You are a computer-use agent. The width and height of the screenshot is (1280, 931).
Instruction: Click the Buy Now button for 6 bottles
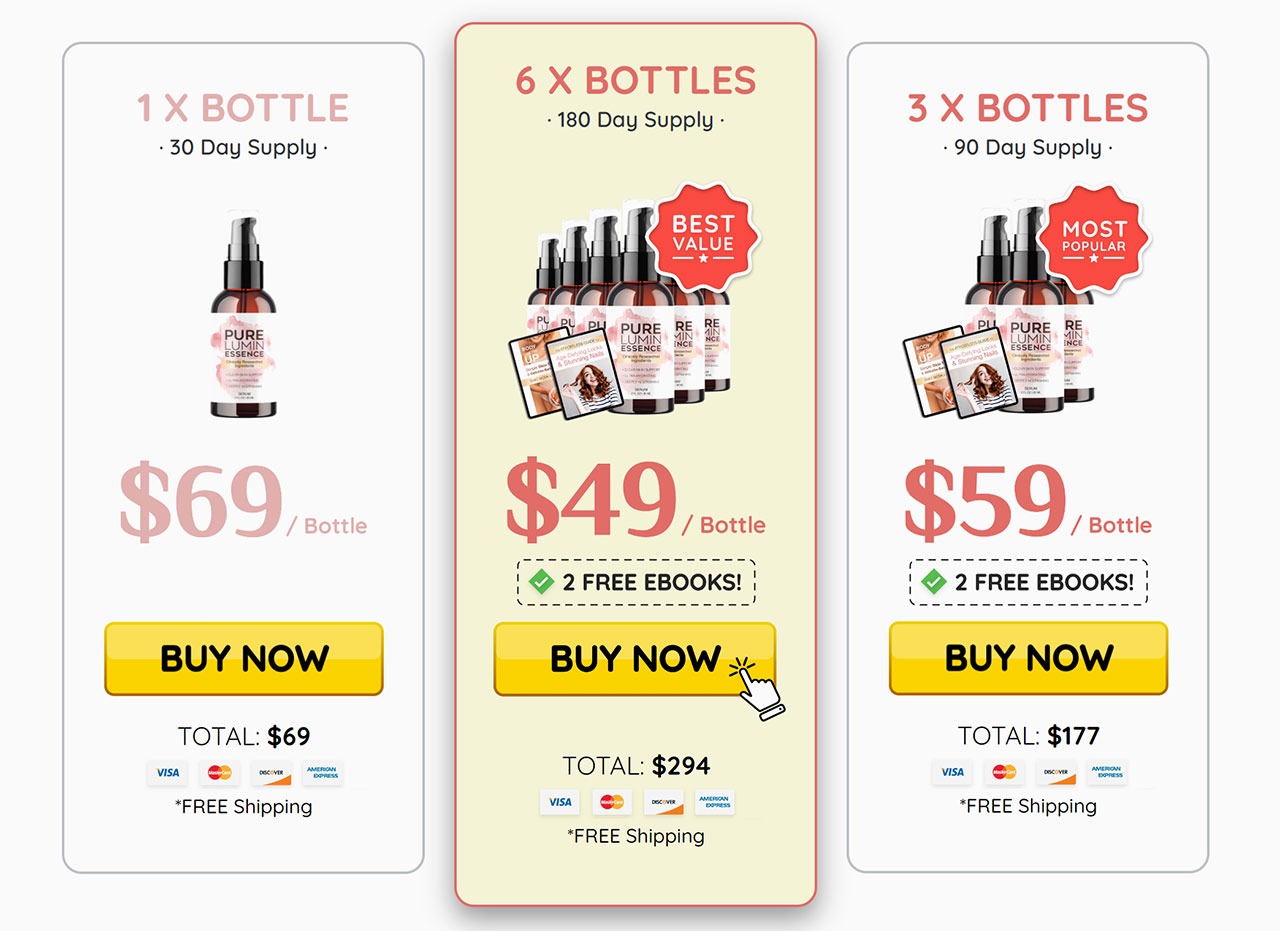[635, 659]
